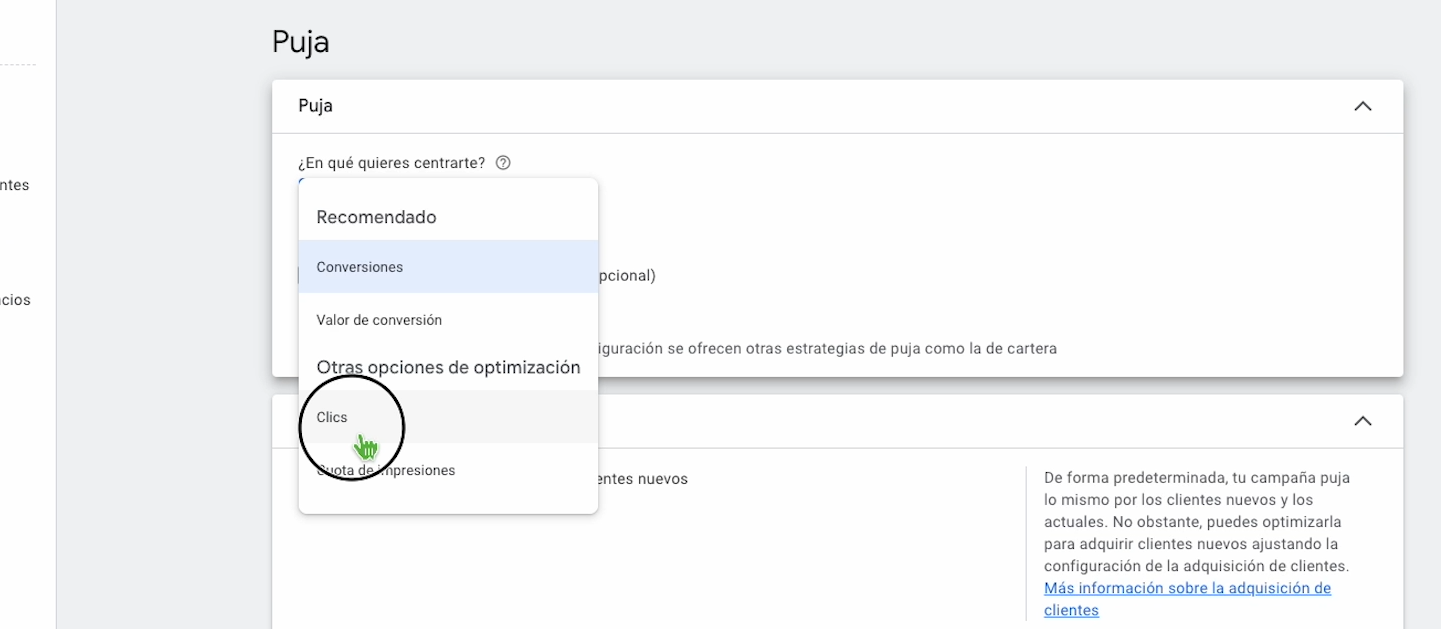Select Conversiones from the dropdown list
The width and height of the screenshot is (1441, 629).
tap(360, 267)
